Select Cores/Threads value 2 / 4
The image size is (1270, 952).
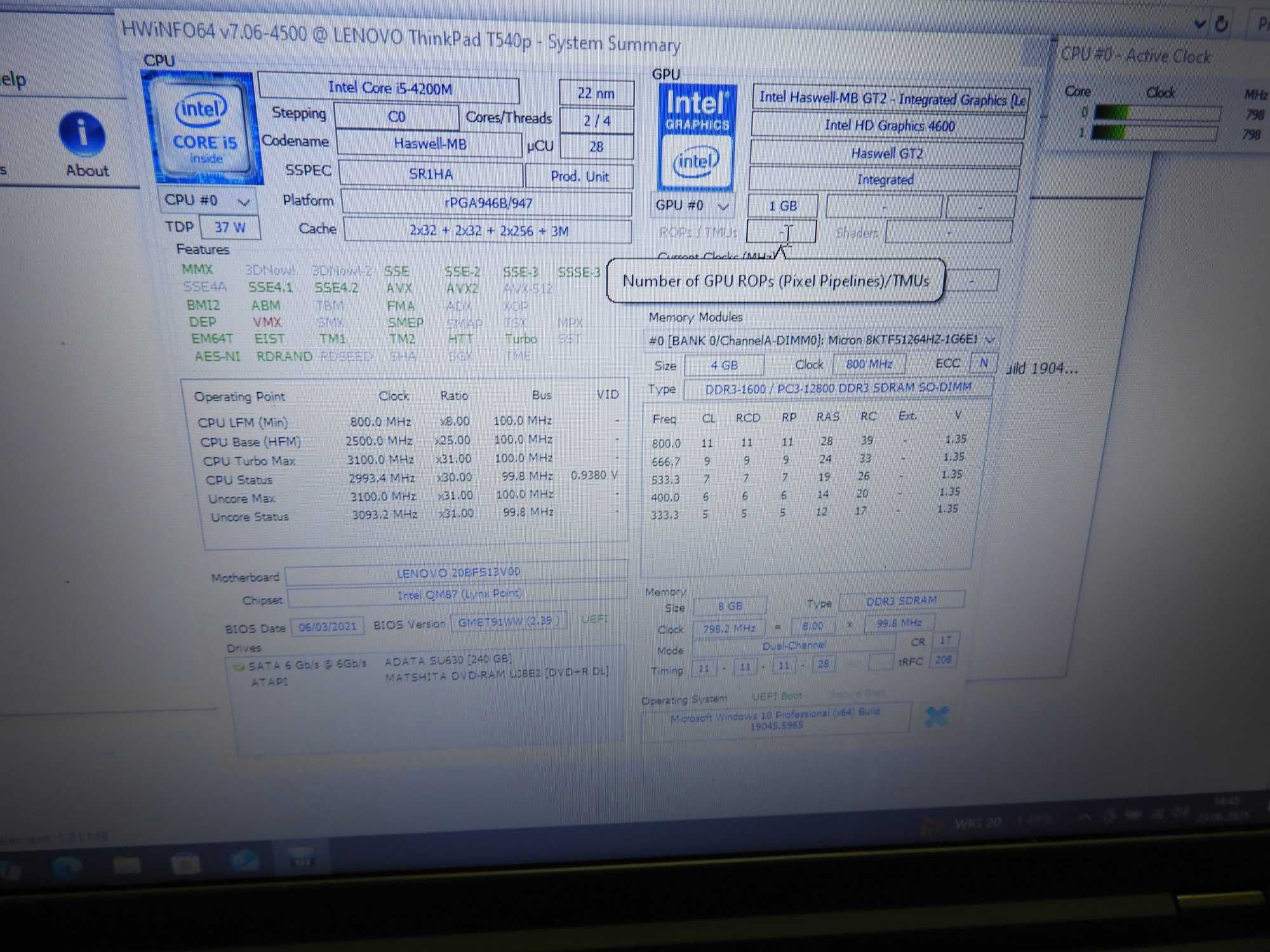pyautogui.click(x=597, y=121)
